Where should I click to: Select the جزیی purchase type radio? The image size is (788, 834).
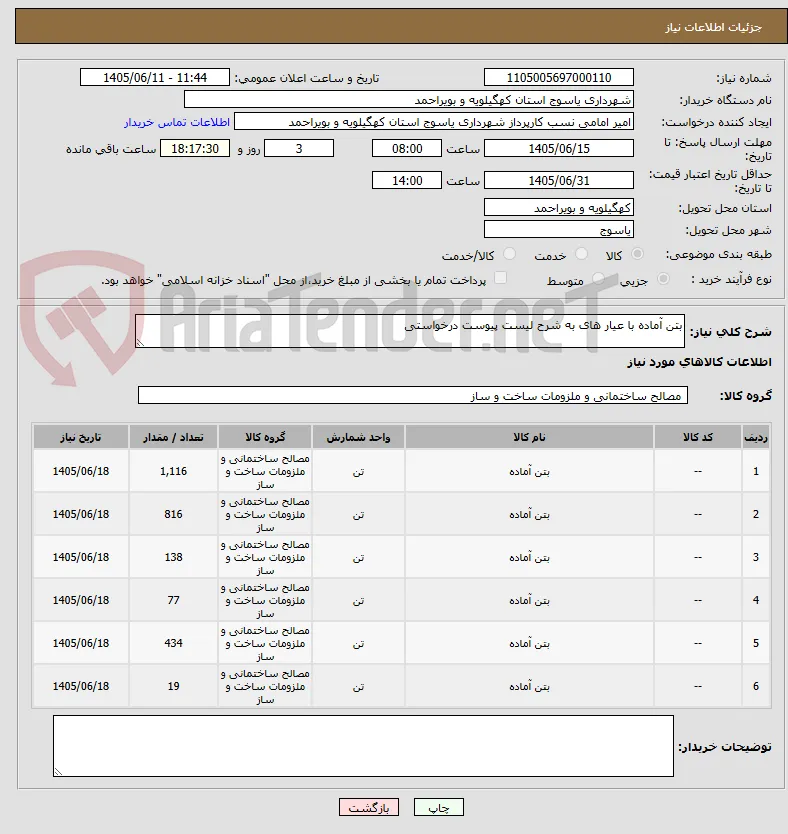point(663,279)
